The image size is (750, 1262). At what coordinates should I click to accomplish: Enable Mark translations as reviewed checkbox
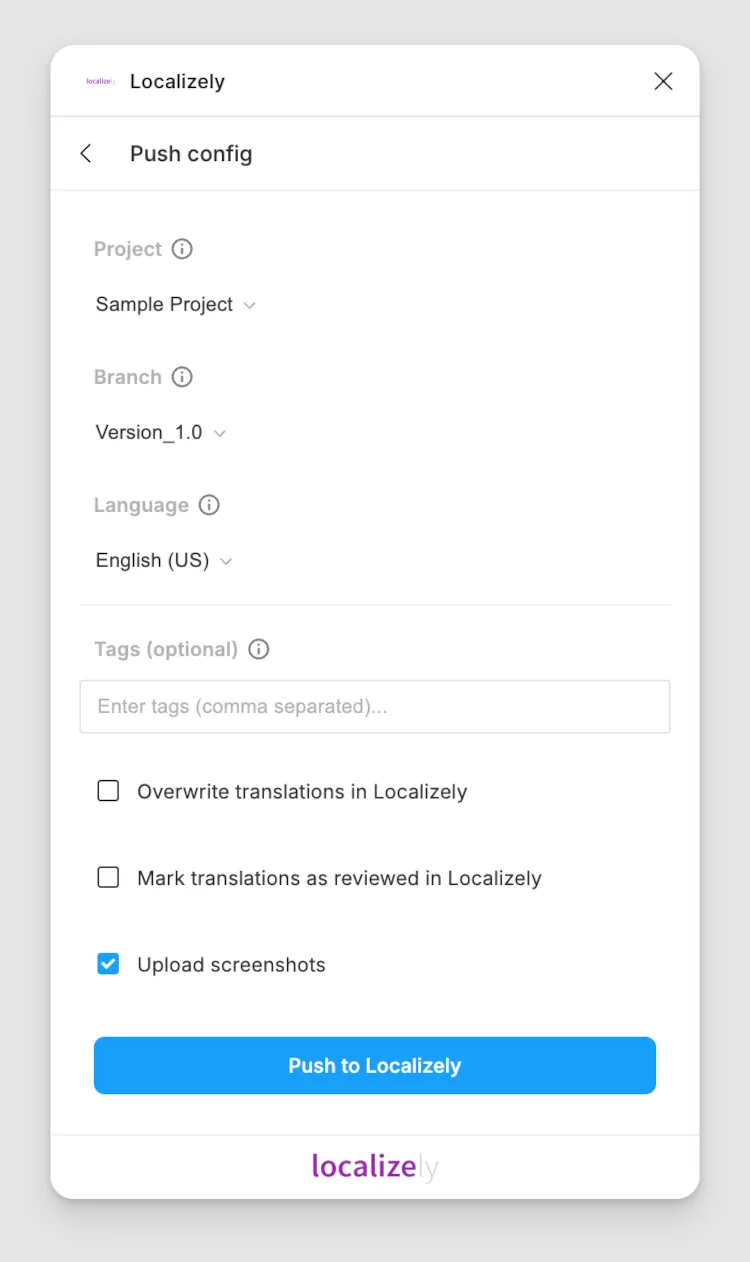click(108, 878)
